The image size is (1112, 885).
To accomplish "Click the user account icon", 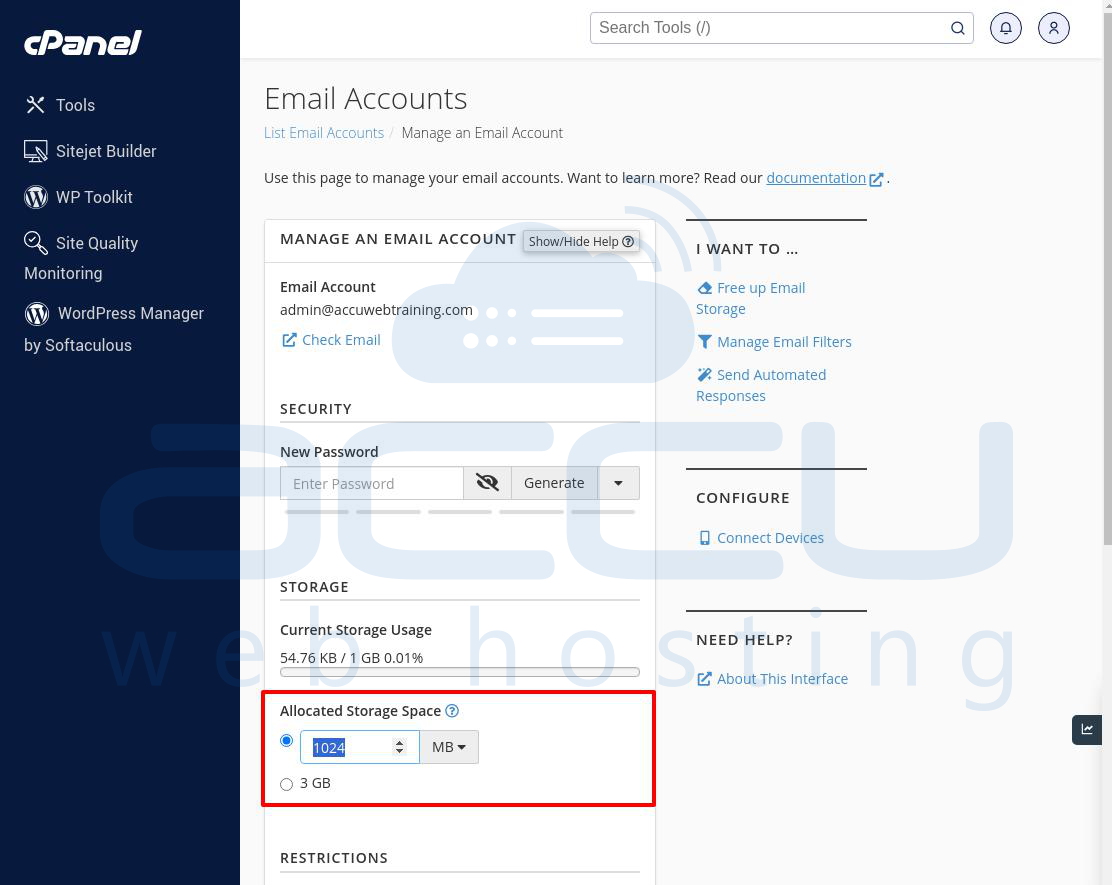I will pyautogui.click(x=1054, y=27).
